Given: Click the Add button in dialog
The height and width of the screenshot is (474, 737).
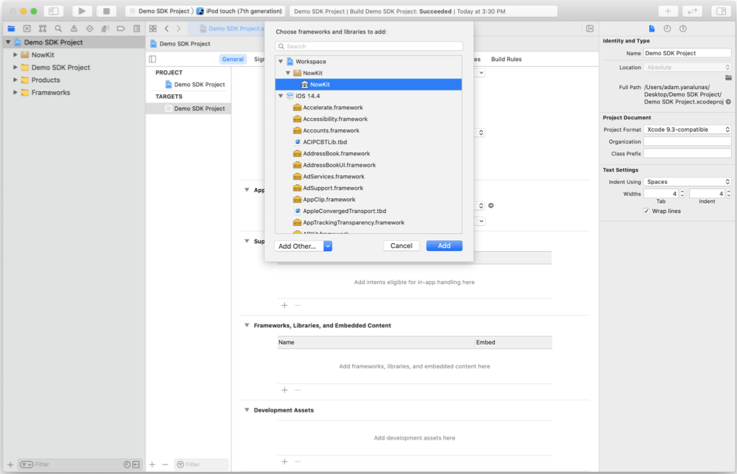Looking at the screenshot, I should (444, 246).
